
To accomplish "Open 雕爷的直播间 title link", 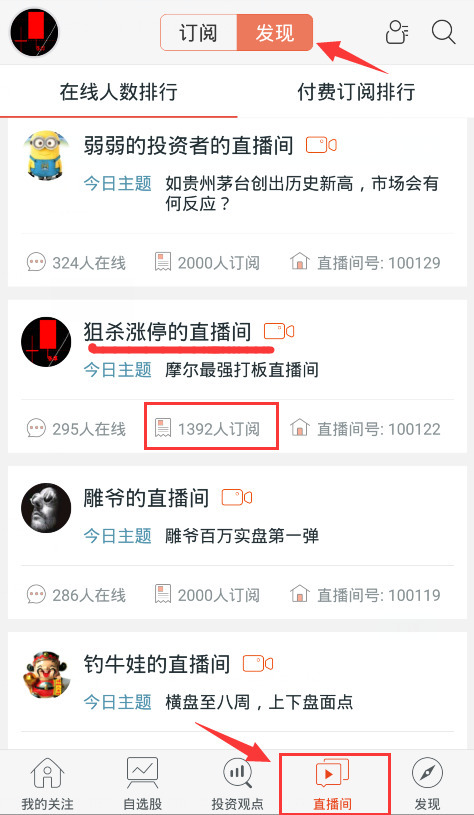I will tap(146, 498).
